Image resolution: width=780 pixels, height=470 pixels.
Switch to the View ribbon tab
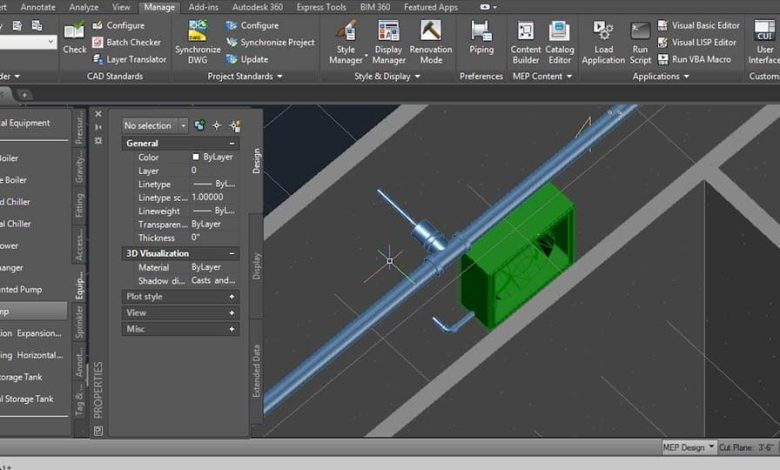coord(121,7)
